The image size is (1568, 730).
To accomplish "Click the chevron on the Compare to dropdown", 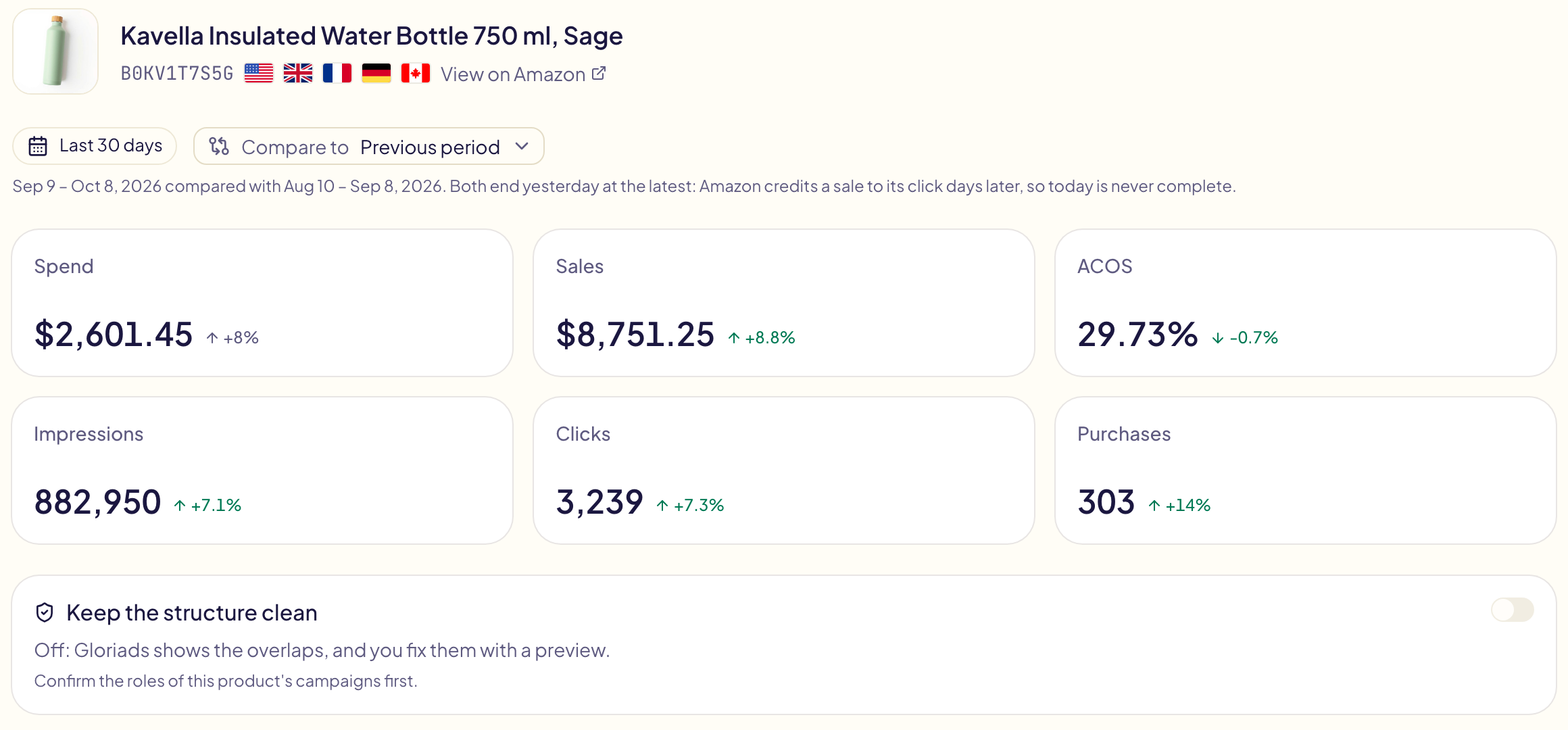I will tap(522, 146).
